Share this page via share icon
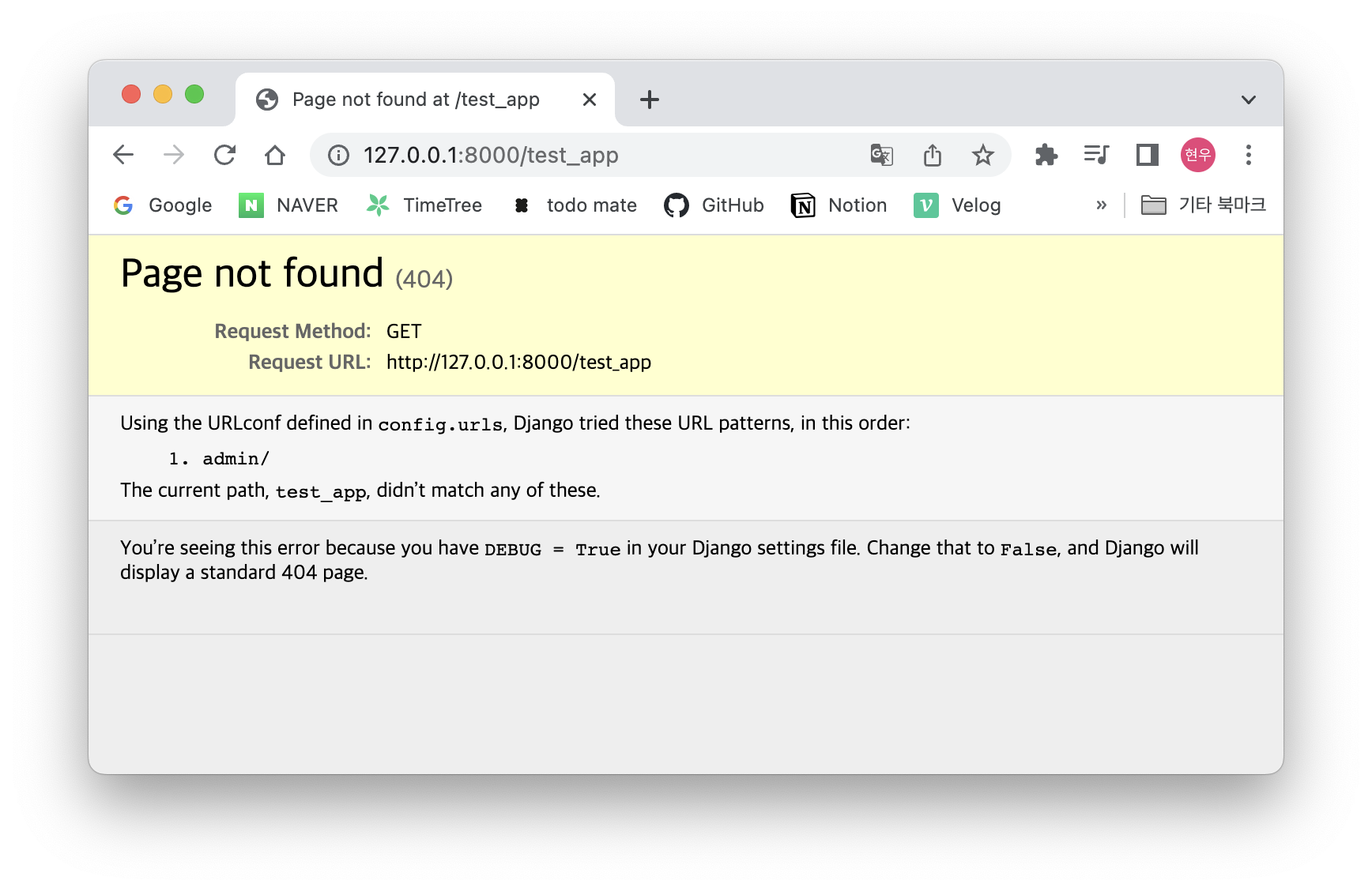The image size is (1372, 891). (933, 155)
